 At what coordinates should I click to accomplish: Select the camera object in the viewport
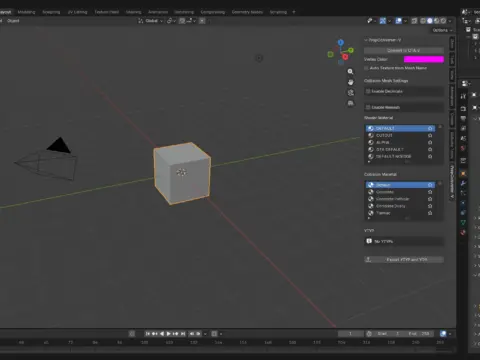(x=47, y=159)
